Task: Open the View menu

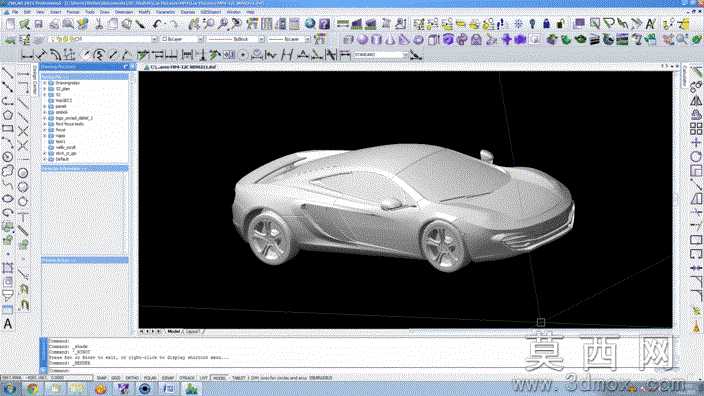Action: 40,12
